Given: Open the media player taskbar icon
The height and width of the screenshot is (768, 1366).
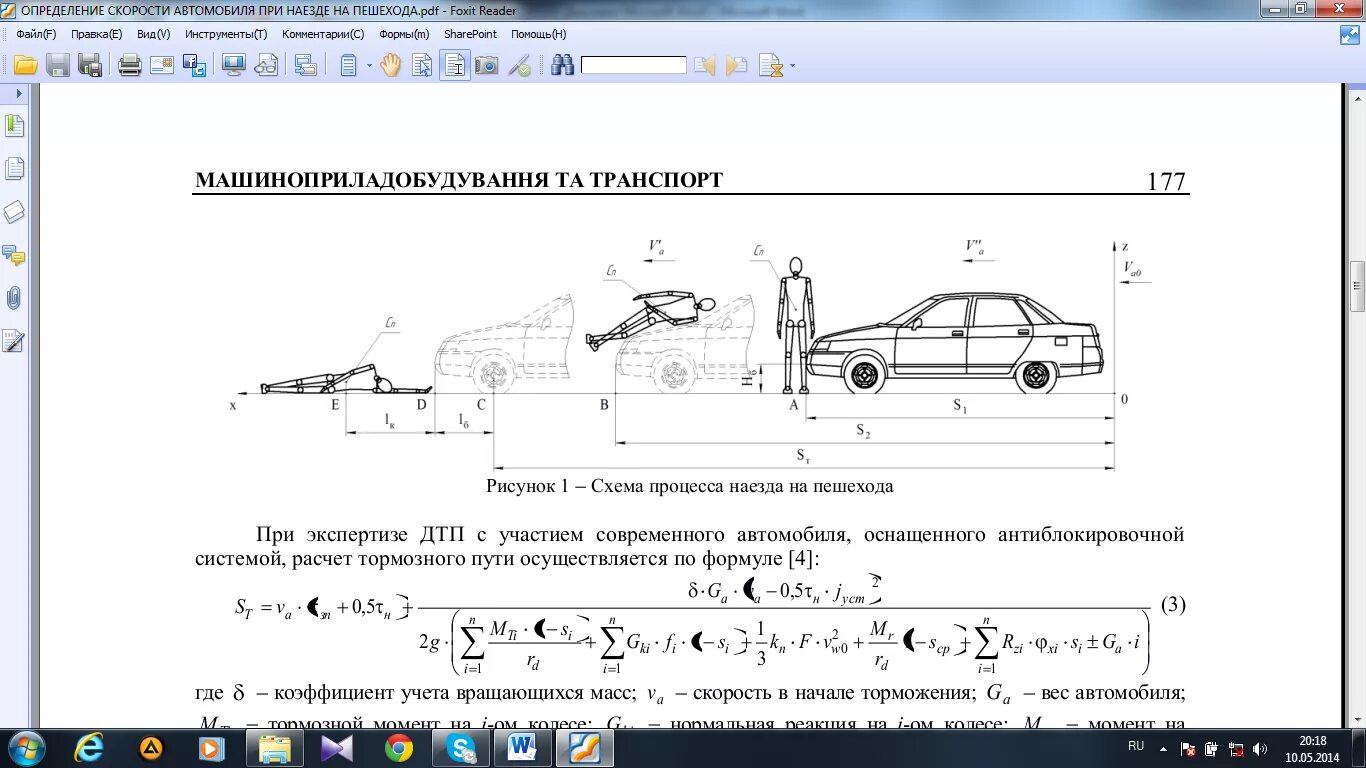Looking at the screenshot, I should click(212, 748).
